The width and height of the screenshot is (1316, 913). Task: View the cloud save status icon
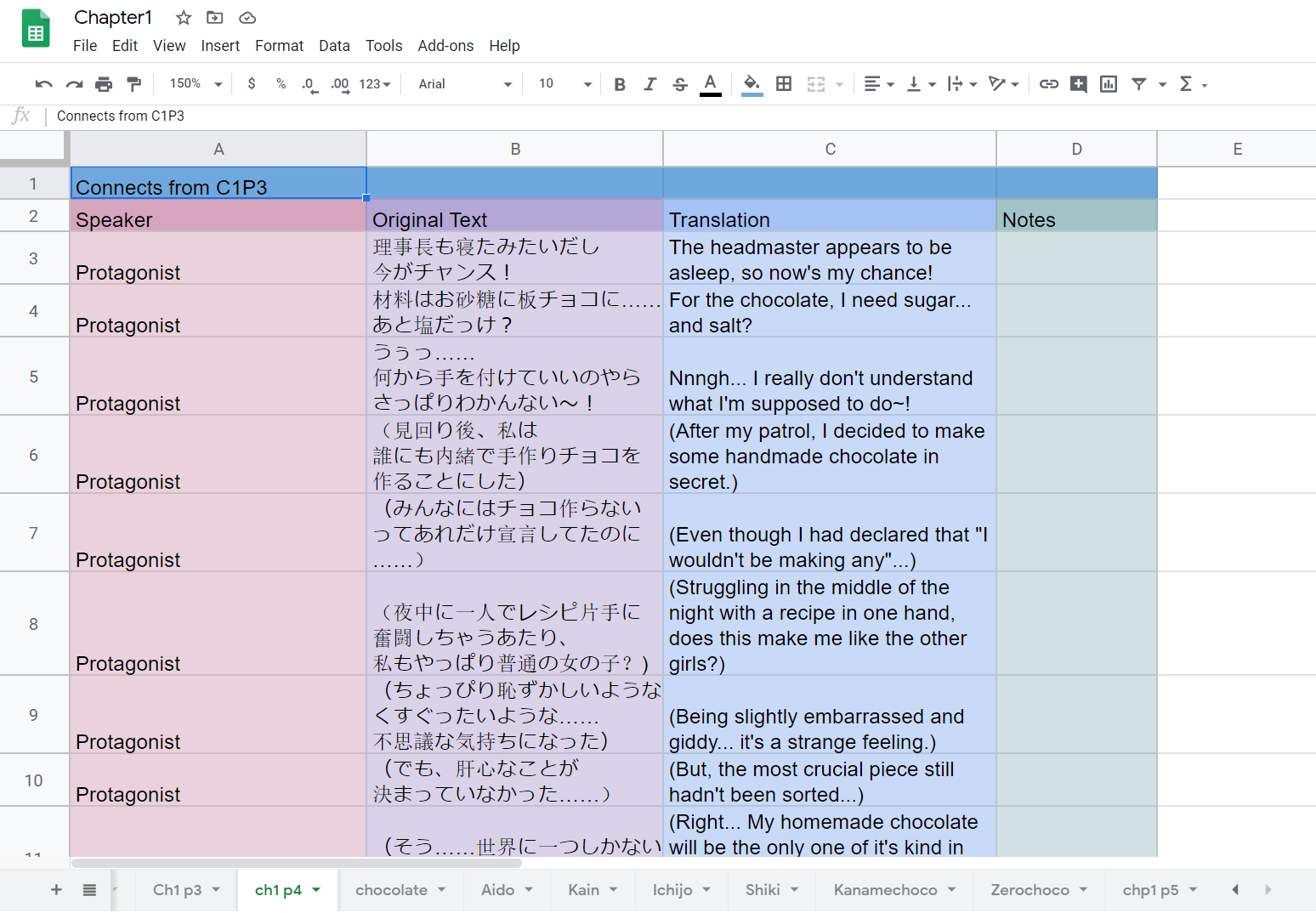(x=247, y=18)
